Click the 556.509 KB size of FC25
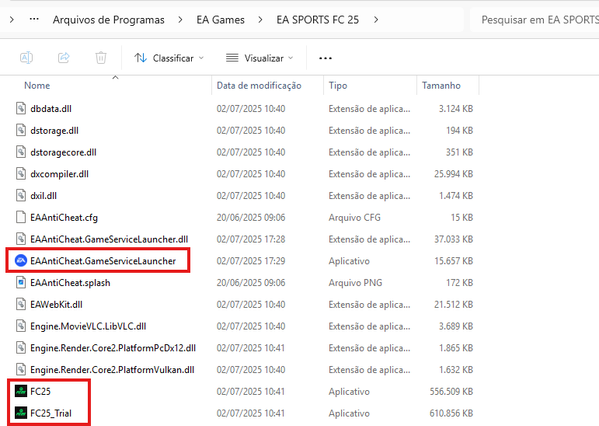Image resolution: width=599 pixels, height=426 pixels. [451, 392]
